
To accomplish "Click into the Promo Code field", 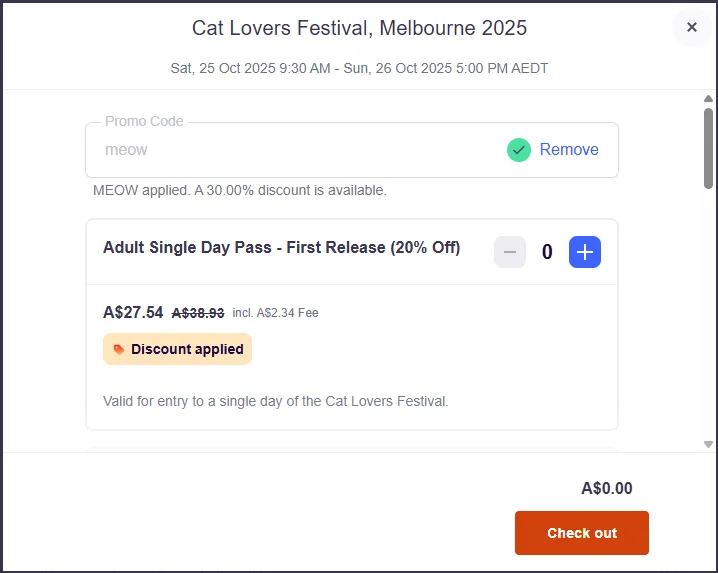I will coord(293,150).
